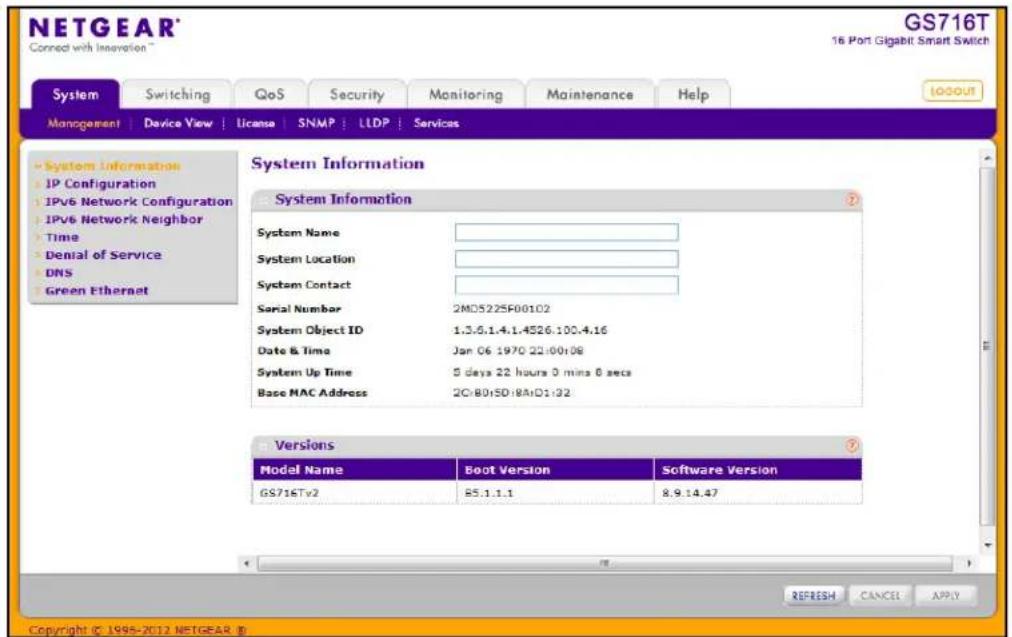The width and height of the screenshot is (1012, 637).
Task: Open the QoS tab
Action: [x=269, y=94]
